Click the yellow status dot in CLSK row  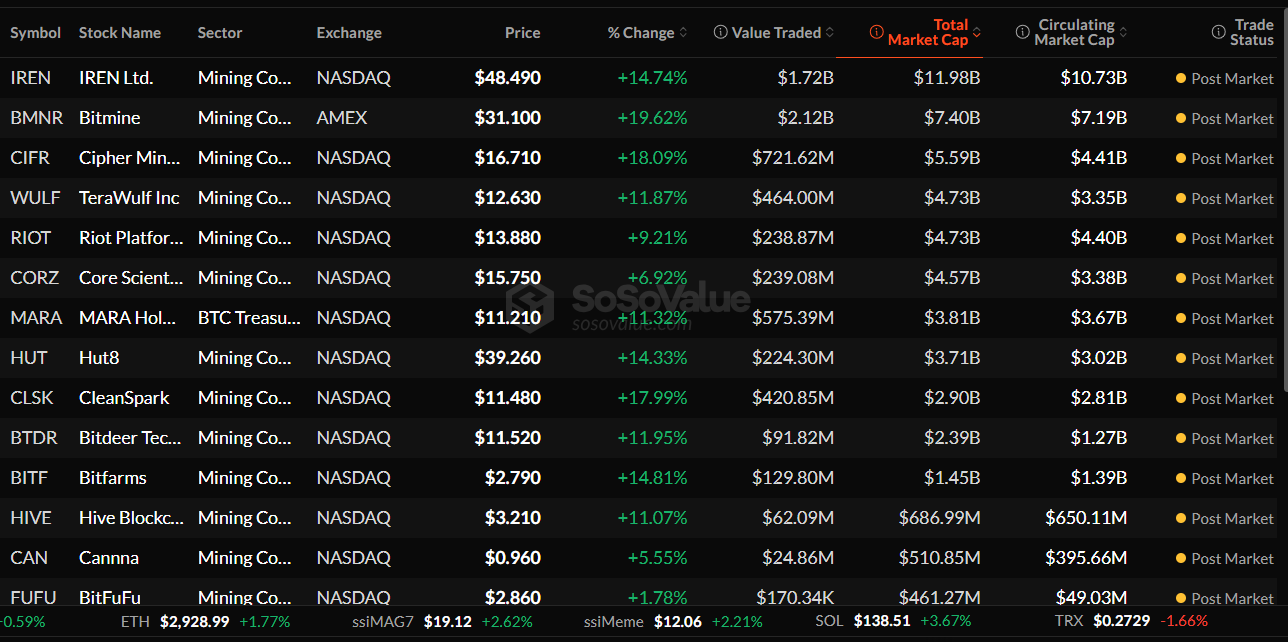point(1181,398)
